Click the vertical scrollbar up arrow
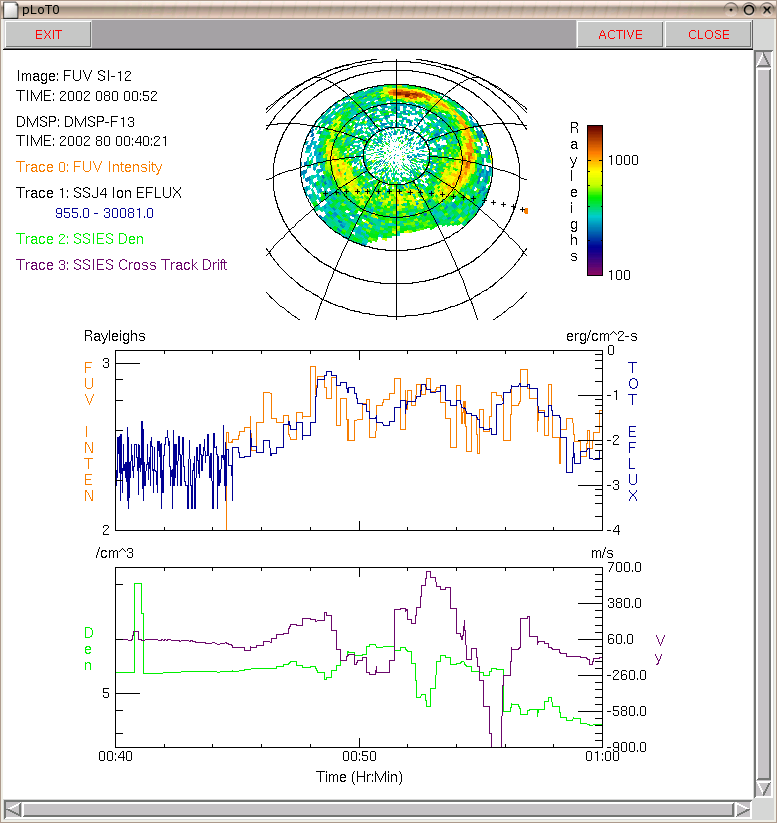The image size is (777, 823). click(x=764, y=59)
